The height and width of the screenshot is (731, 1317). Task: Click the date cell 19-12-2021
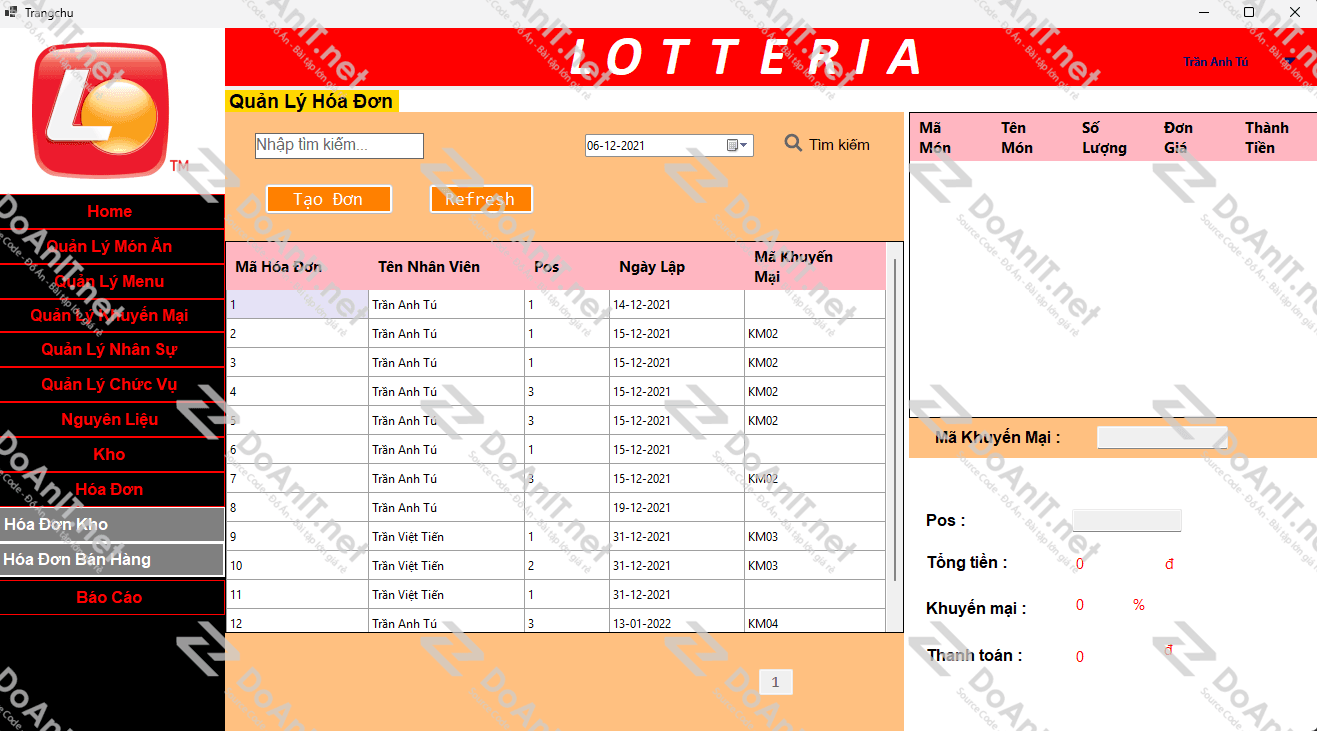(677, 508)
